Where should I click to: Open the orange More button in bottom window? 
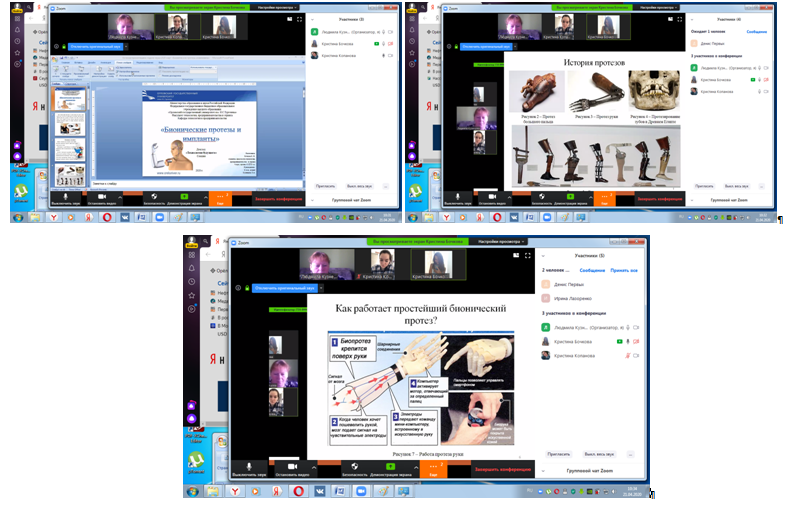(x=433, y=467)
